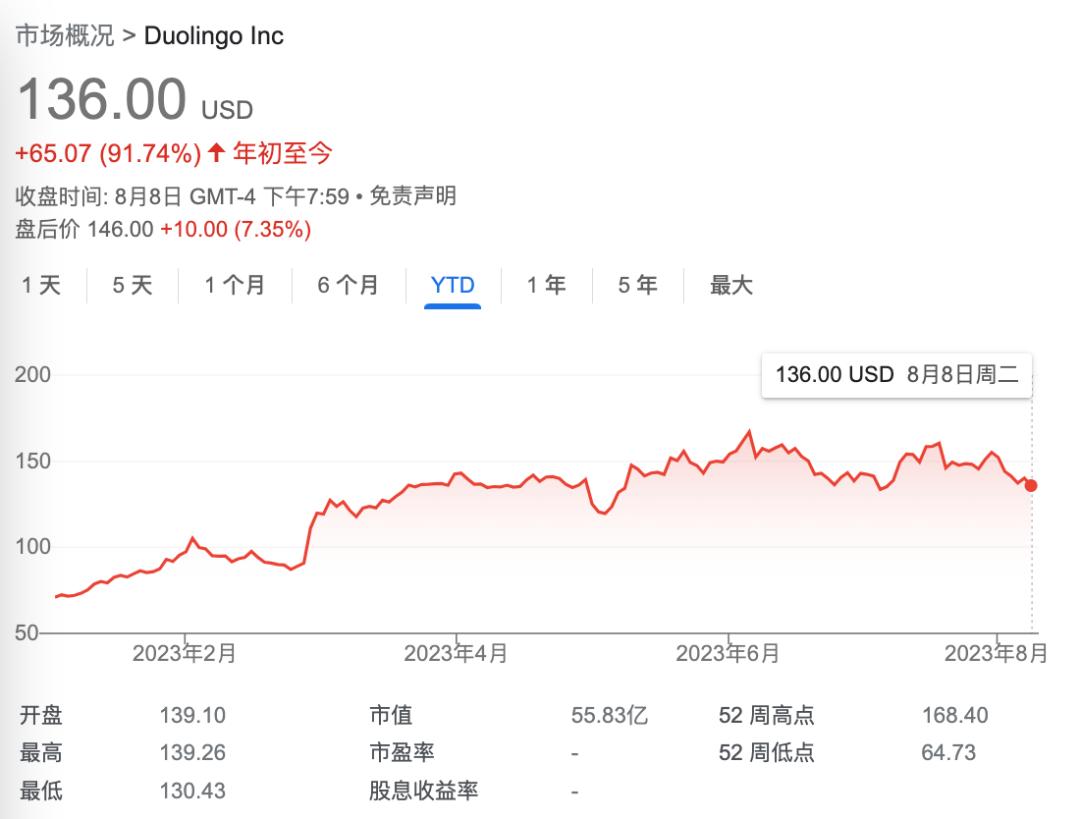Click the YTD range tab
1080x819 pixels.
452,285
